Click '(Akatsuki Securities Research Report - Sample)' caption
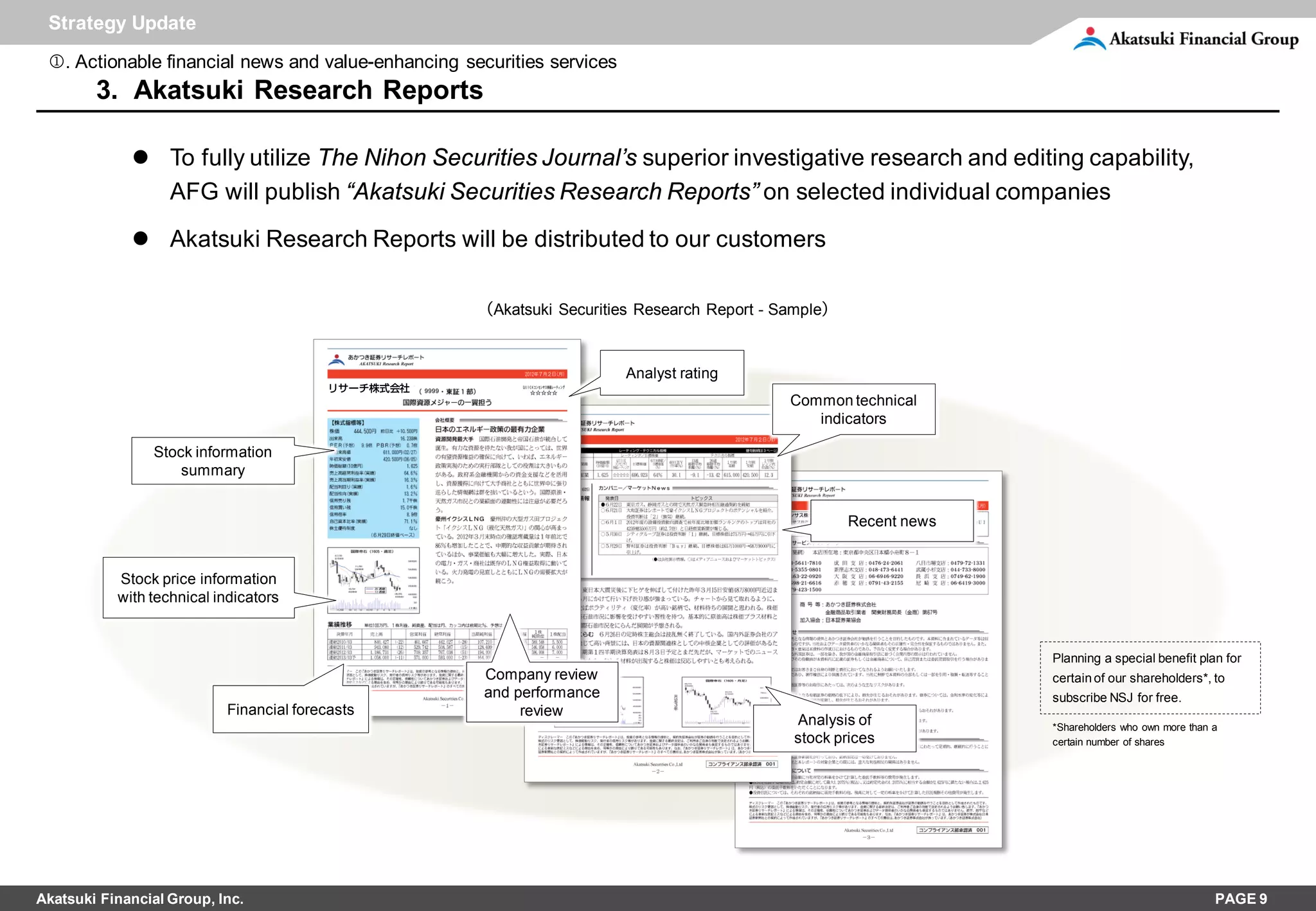Image resolution: width=1316 pixels, height=911 pixels. [657, 309]
